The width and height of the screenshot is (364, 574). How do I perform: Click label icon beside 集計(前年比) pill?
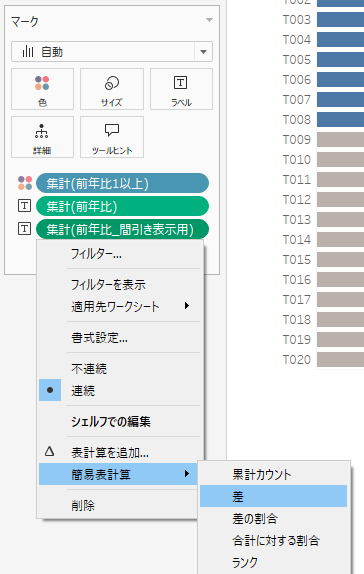click(x=25, y=206)
